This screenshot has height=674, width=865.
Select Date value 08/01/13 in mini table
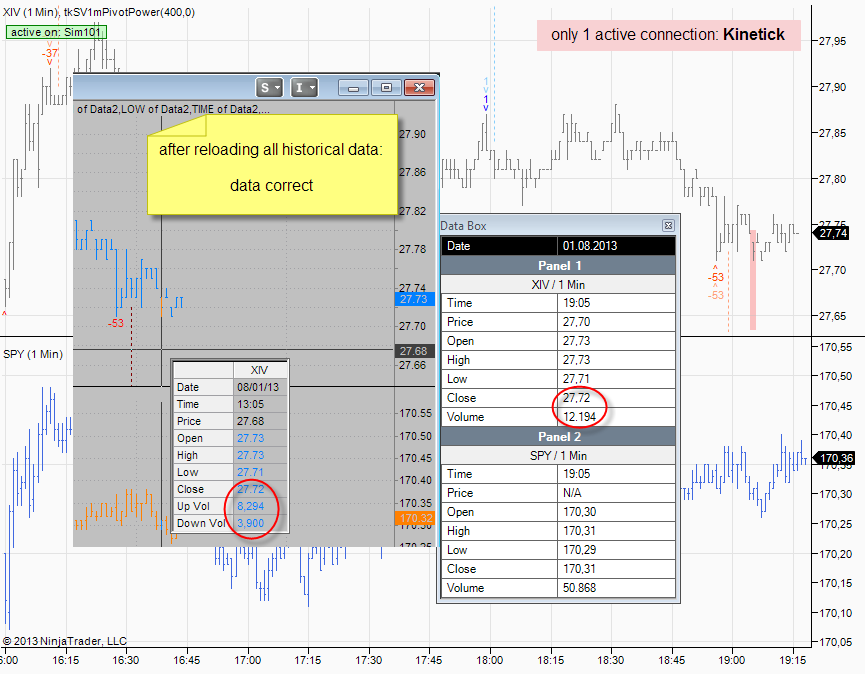click(x=260, y=387)
